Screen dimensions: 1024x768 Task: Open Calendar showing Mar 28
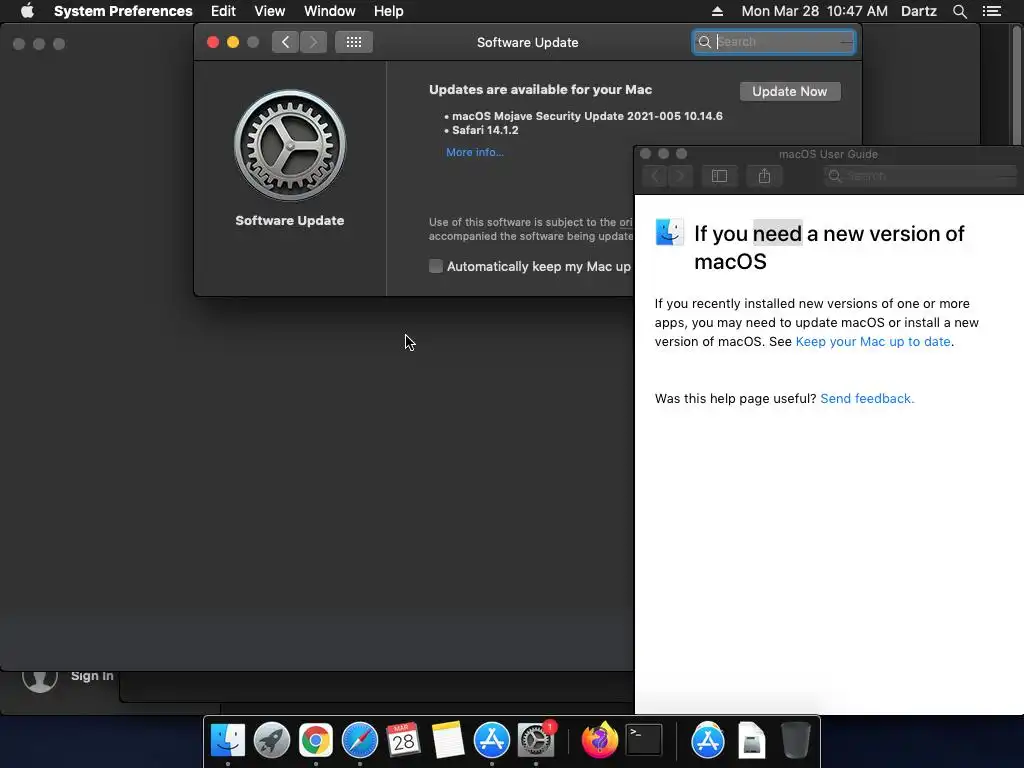pyautogui.click(x=404, y=740)
